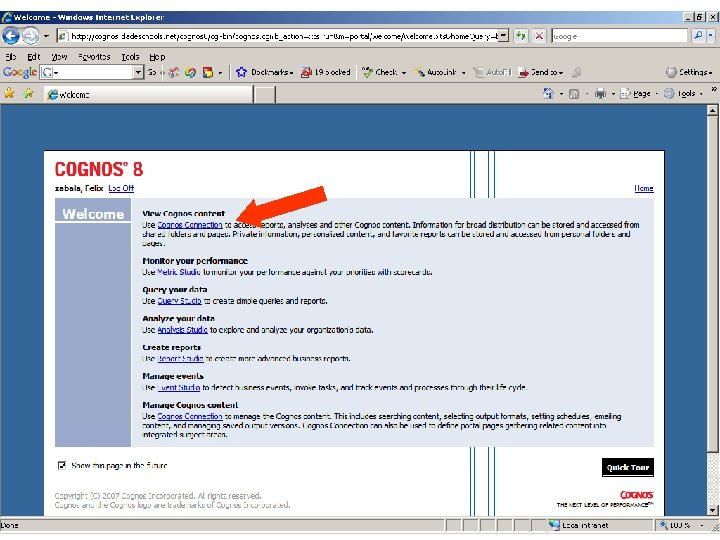The image size is (720, 540).
Task: Click the Google search box at top right
Action: [619, 36]
